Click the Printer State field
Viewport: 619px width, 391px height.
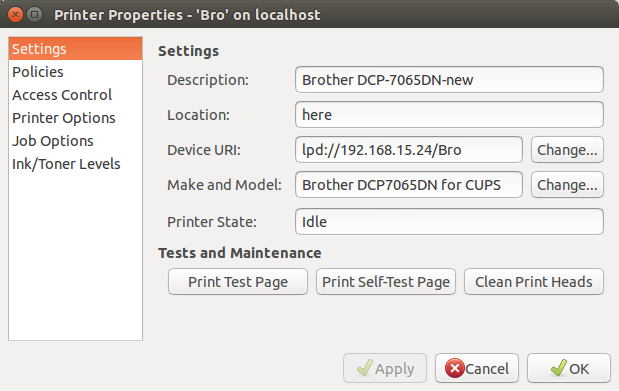(449, 222)
